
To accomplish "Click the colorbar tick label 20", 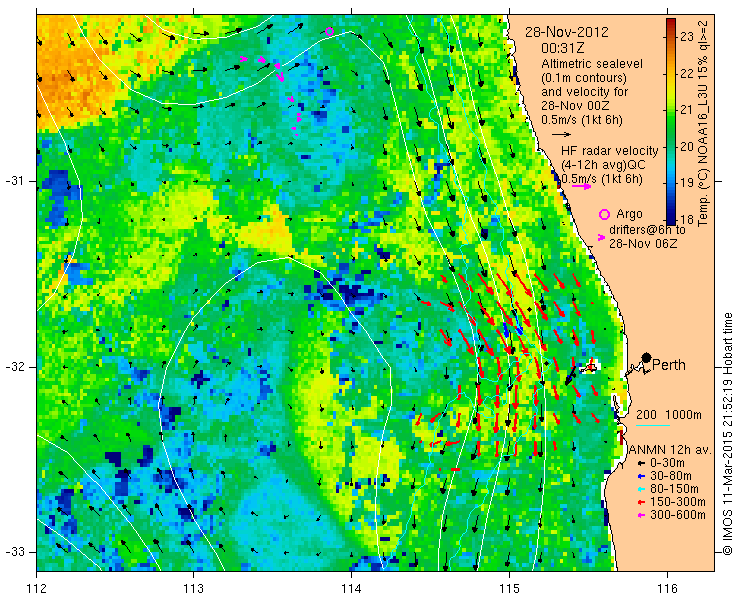I will coord(686,146).
